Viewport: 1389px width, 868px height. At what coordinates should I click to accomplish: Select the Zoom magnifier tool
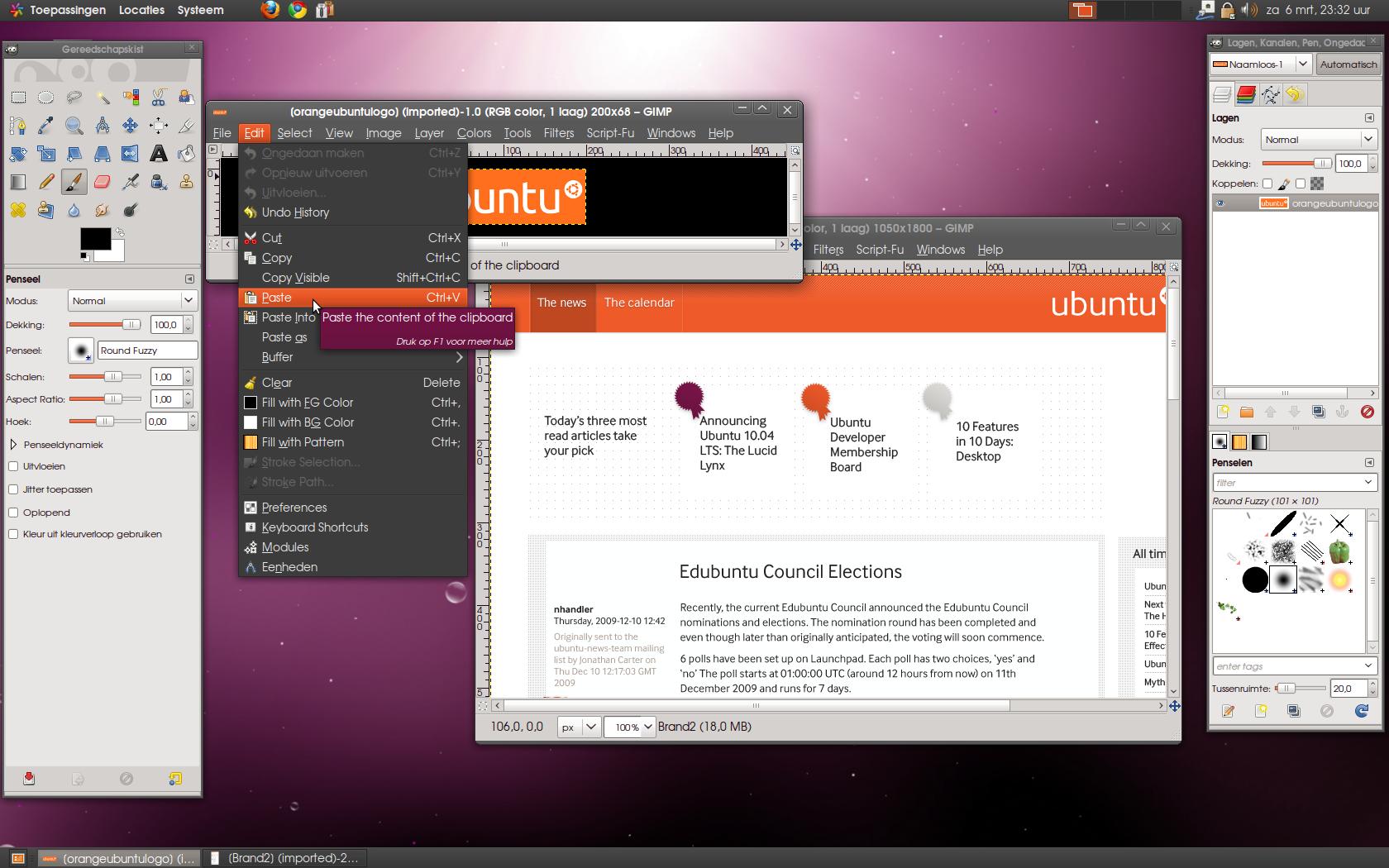point(74,126)
